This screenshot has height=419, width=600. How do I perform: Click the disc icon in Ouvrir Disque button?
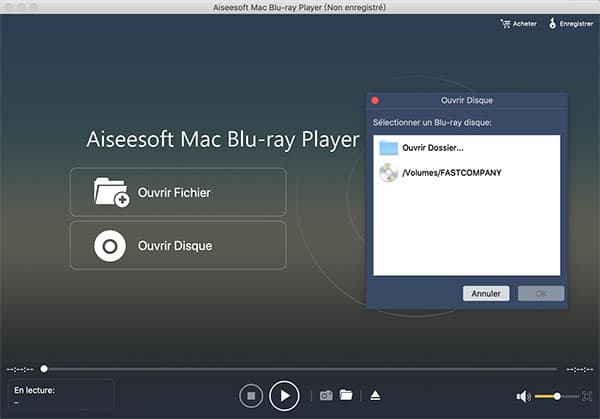tap(110, 246)
